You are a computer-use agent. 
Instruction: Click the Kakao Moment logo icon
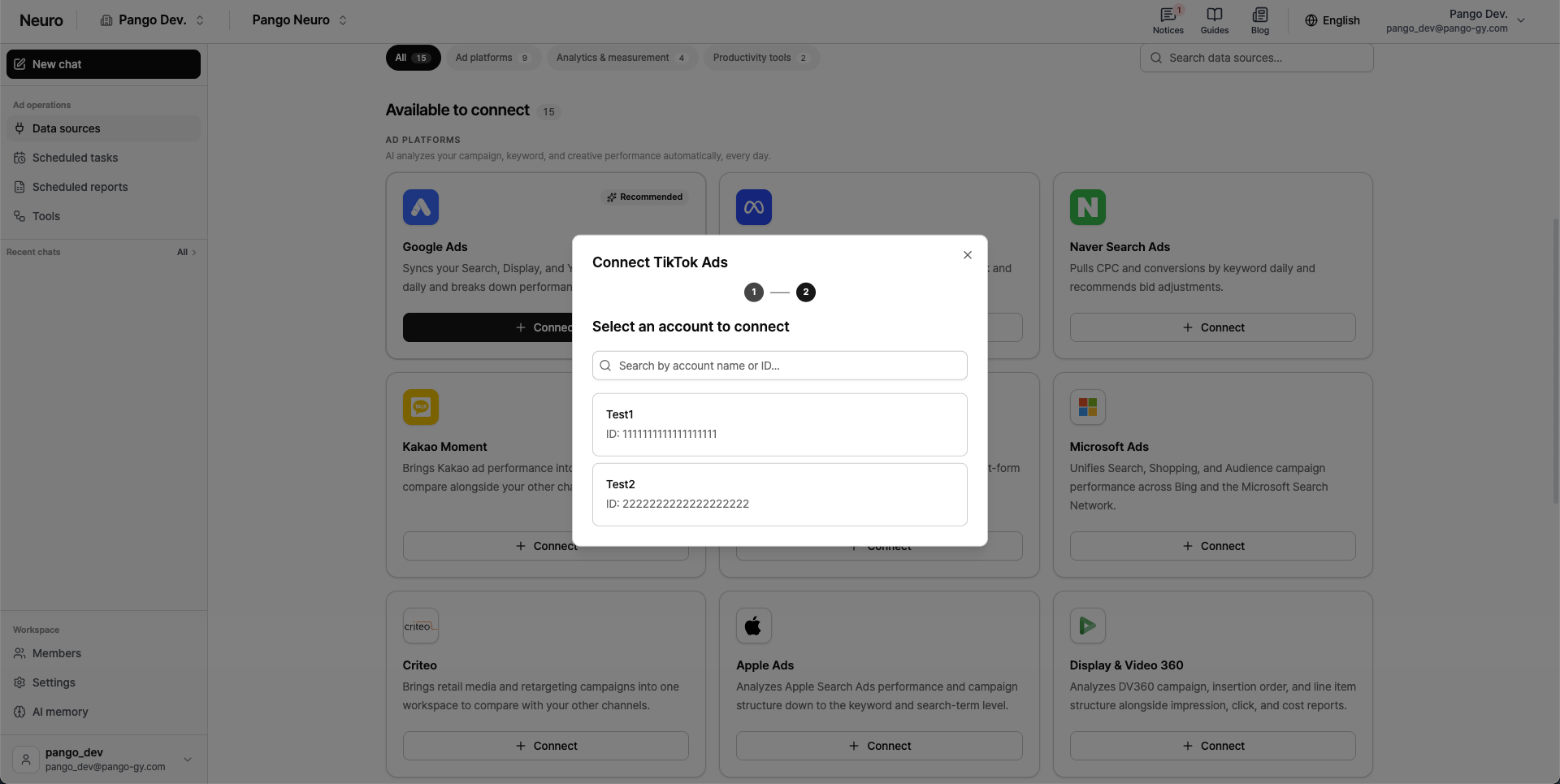(420, 407)
